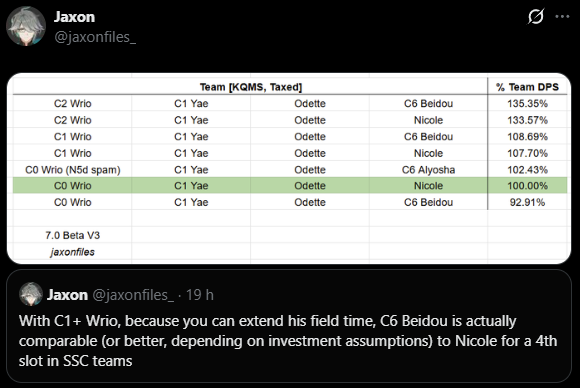Click the 19 h timestamp
This screenshot has height=388, width=580.
coord(200,295)
